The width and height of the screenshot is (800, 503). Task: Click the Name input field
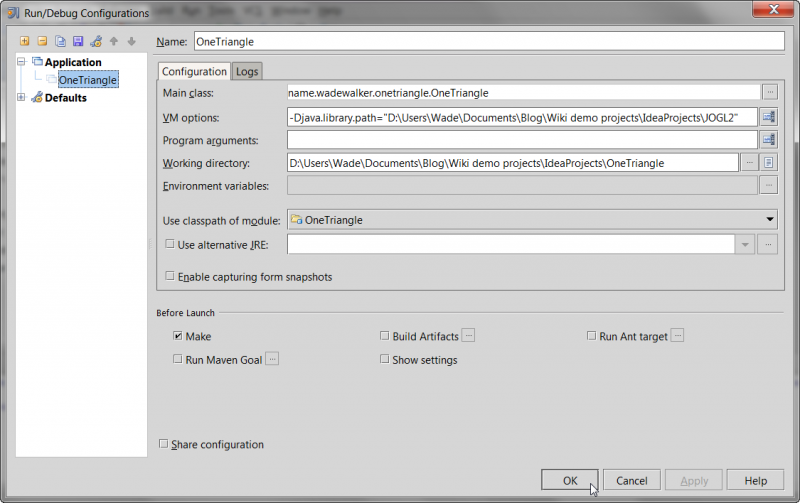click(489, 41)
